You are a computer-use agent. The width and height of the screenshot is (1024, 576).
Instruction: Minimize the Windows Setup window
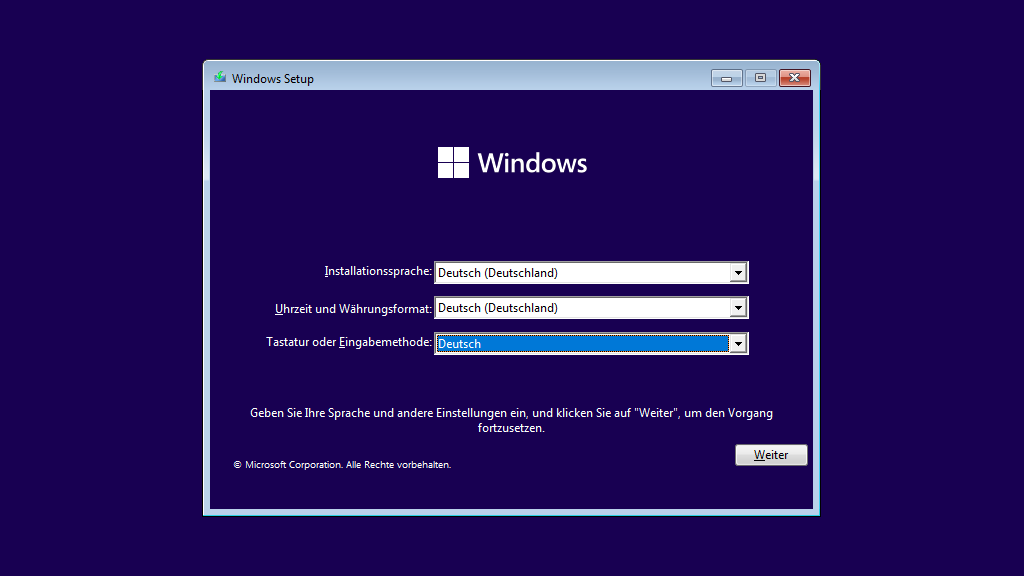click(x=727, y=78)
